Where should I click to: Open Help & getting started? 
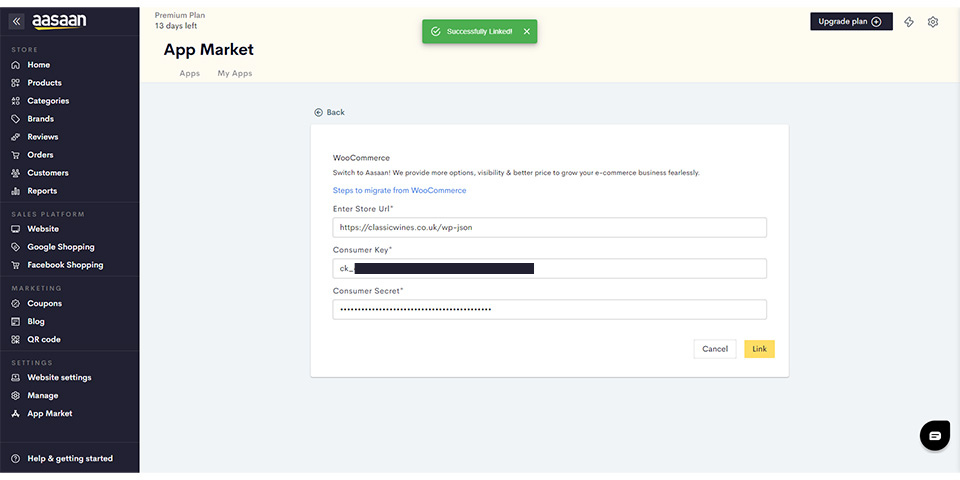[70, 459]
